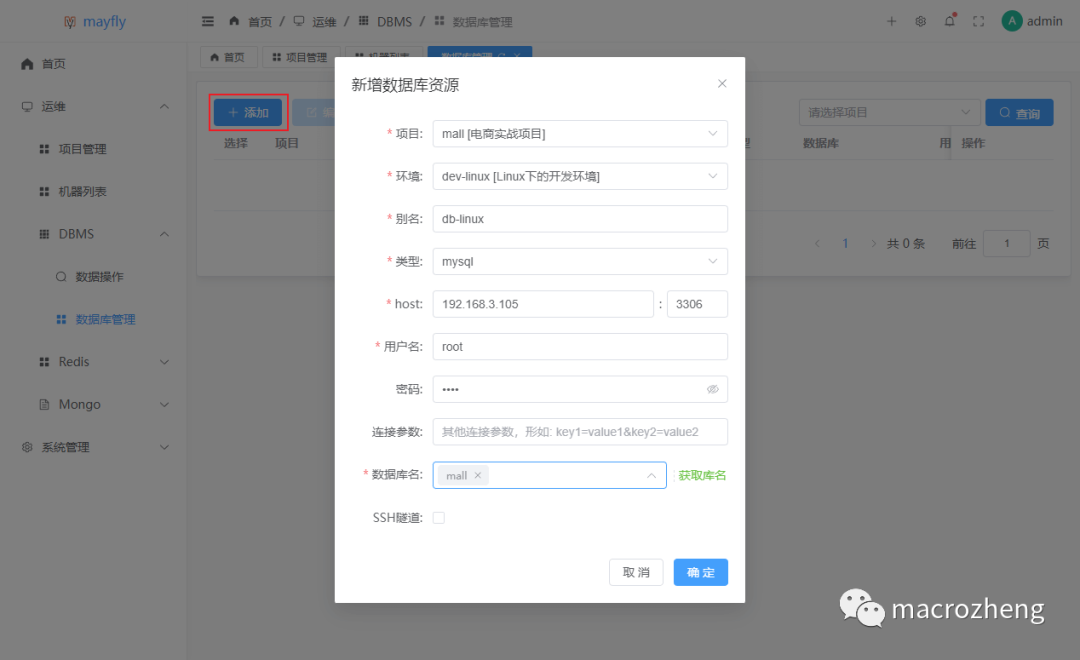This screenshot has height=660, width=1080.
Task: Click the settings gear icon in header
Action: coord(920,21)
